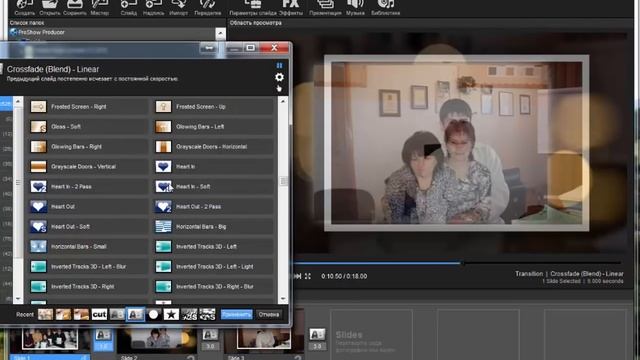
Task: Click the preview playback progress bar
Action: point(457,263)
